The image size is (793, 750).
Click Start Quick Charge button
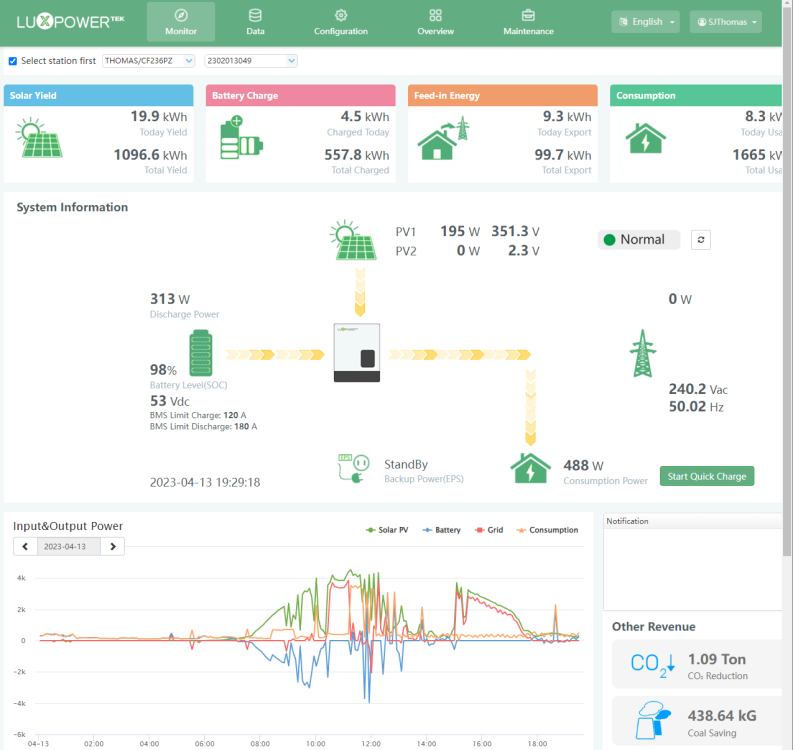(x=707, y=476)
